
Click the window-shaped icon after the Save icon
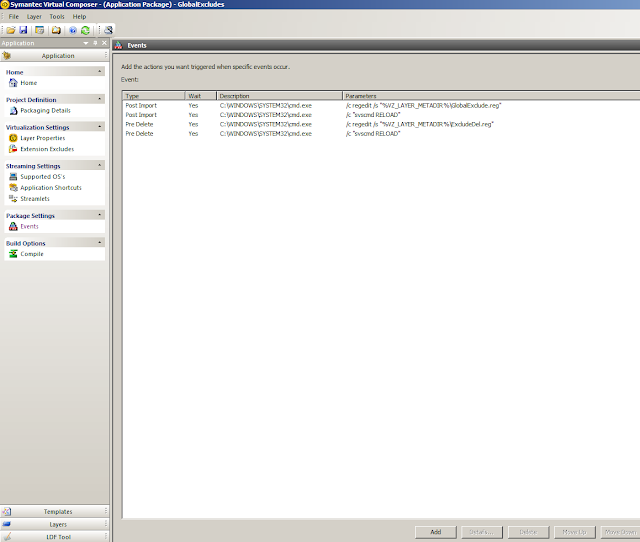click(x=40, y=30)
